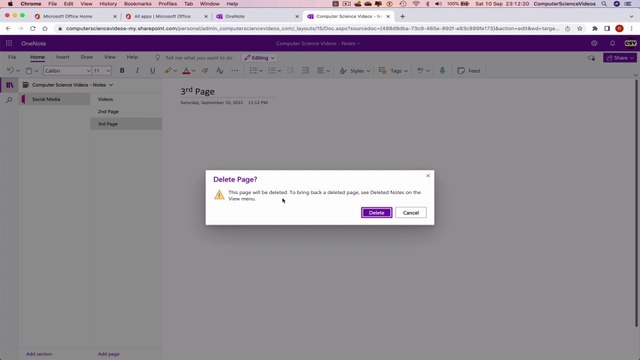Switch to the Insert ribbon tab
Screen dimensions: 640x360
coord(62,57)
